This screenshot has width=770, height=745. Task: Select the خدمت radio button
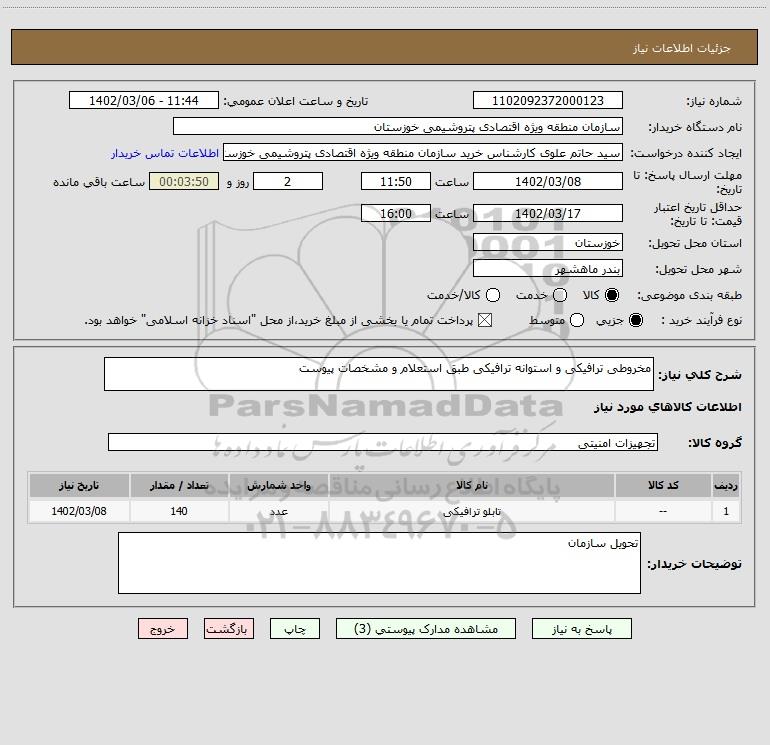[x=560, y=295]
